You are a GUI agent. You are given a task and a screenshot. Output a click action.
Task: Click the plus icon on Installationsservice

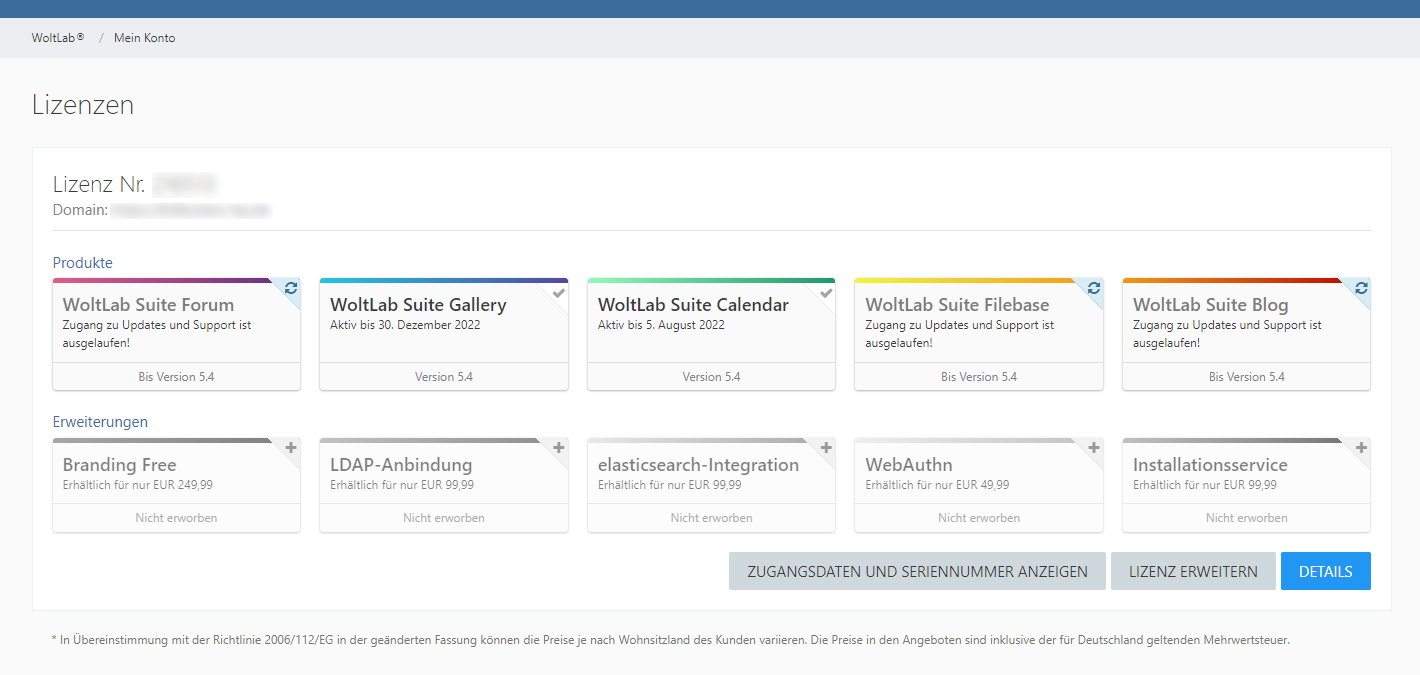[x=1360, y=448]
